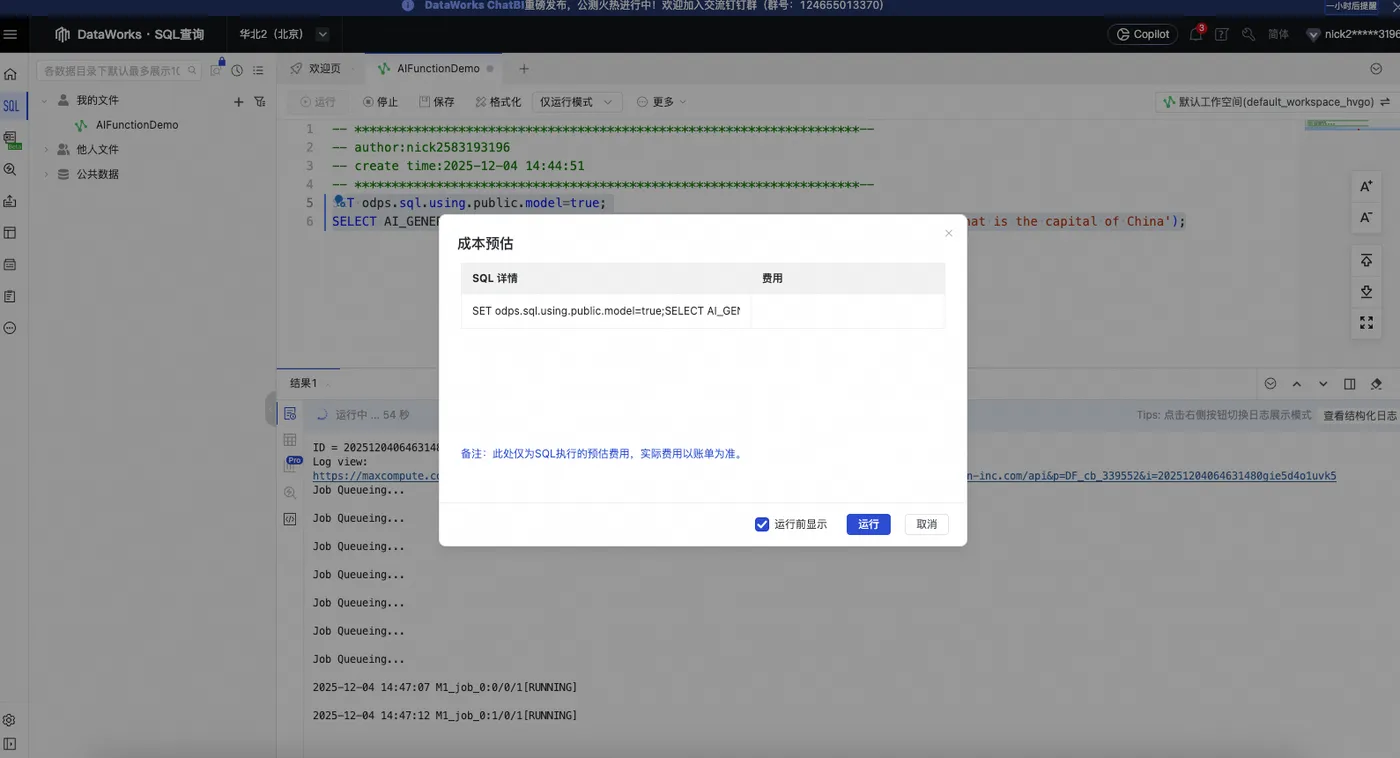Click the list view icon in file panel
The height and width of the screenshot is (758, 1400).
[258, 70]
